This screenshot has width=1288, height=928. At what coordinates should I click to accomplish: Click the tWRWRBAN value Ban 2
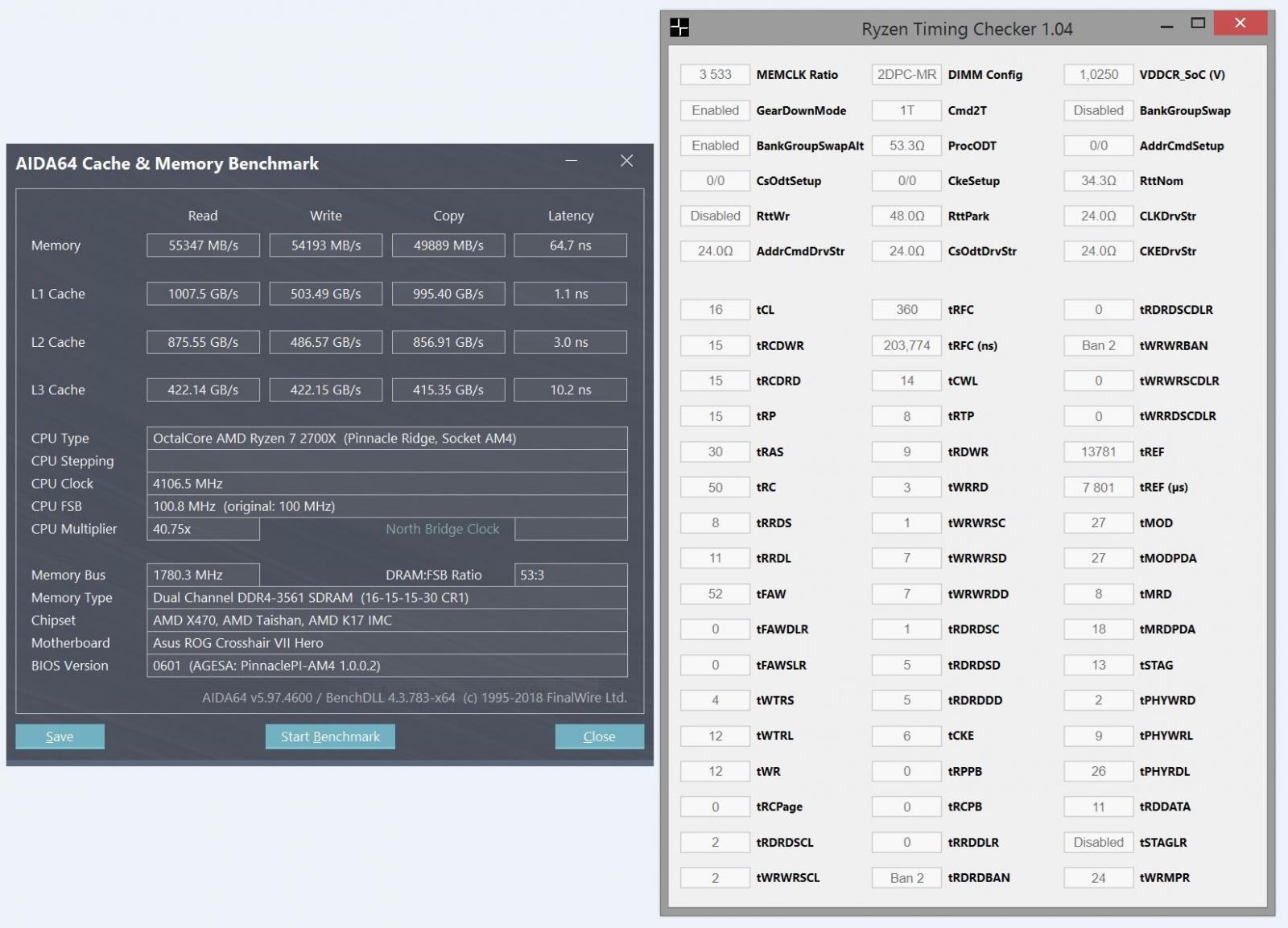(x=1098, y=345)
